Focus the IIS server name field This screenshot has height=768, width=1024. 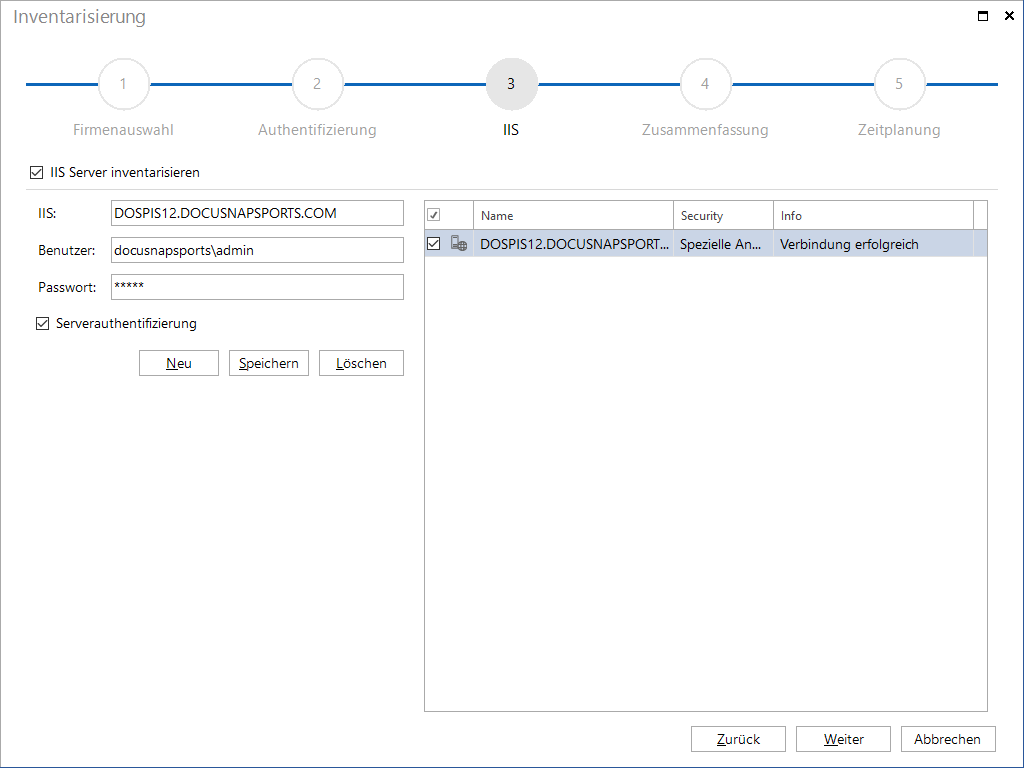tap(257, 213)
